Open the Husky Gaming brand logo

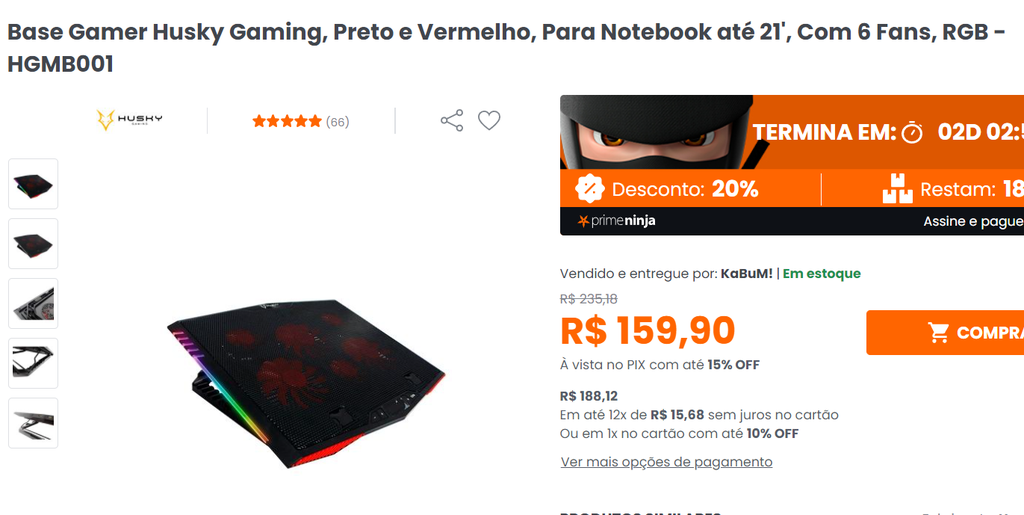pos(129,120)
